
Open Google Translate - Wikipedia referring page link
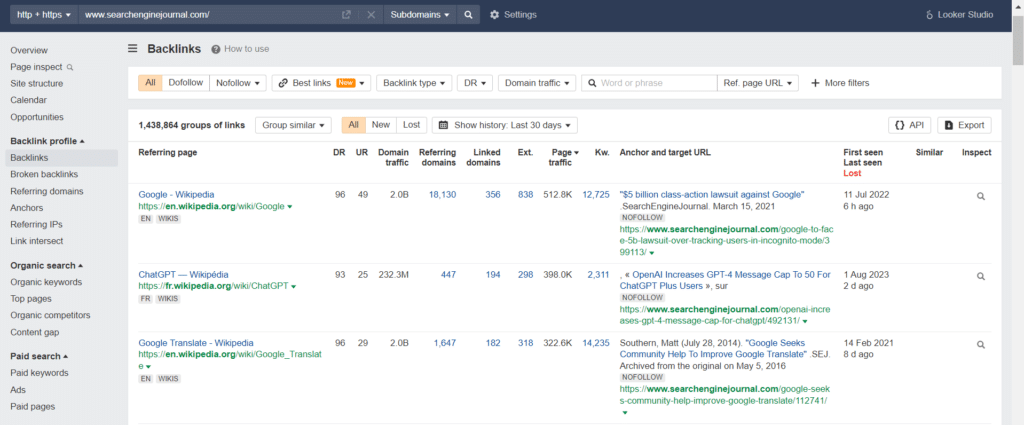pyautogui.click(x=196, y=343)
